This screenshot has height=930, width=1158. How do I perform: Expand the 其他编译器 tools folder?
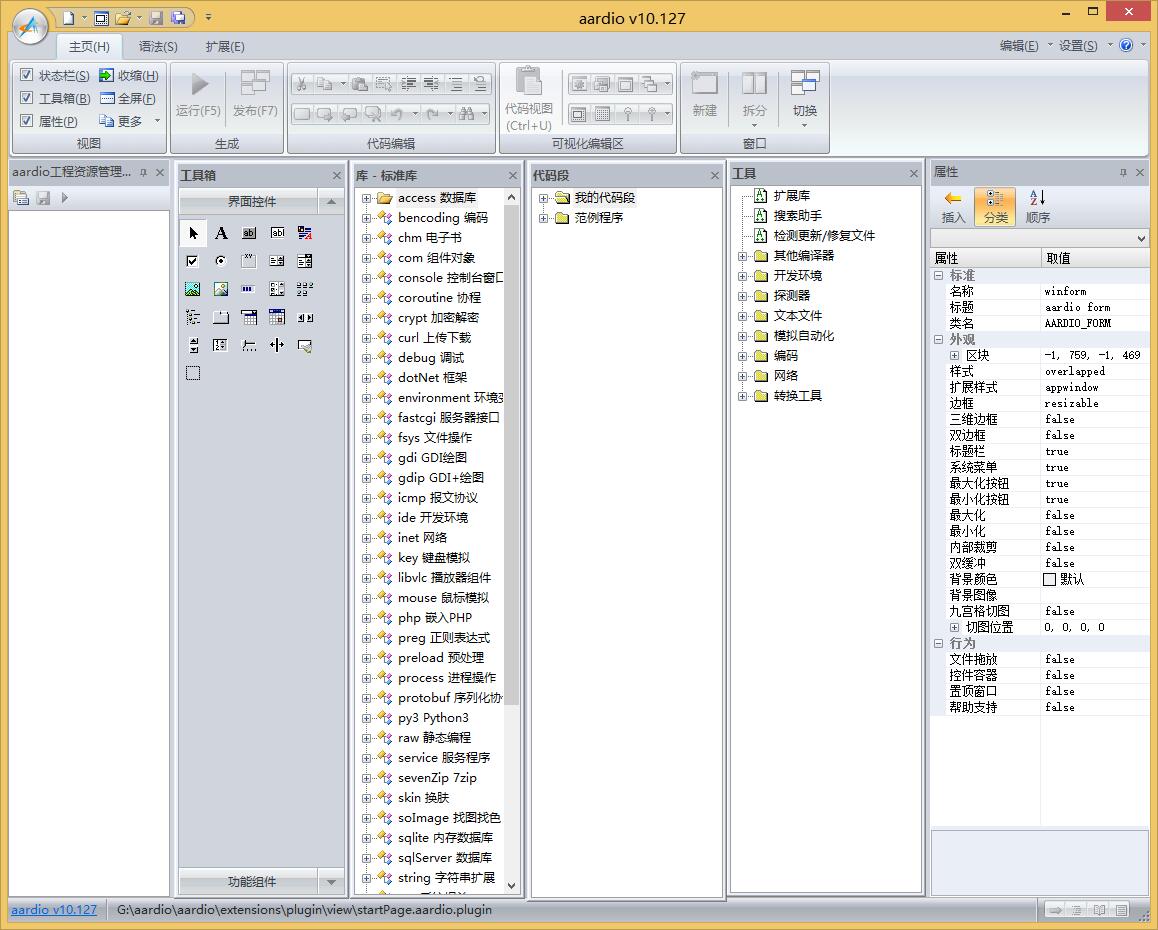coord(742,256)
